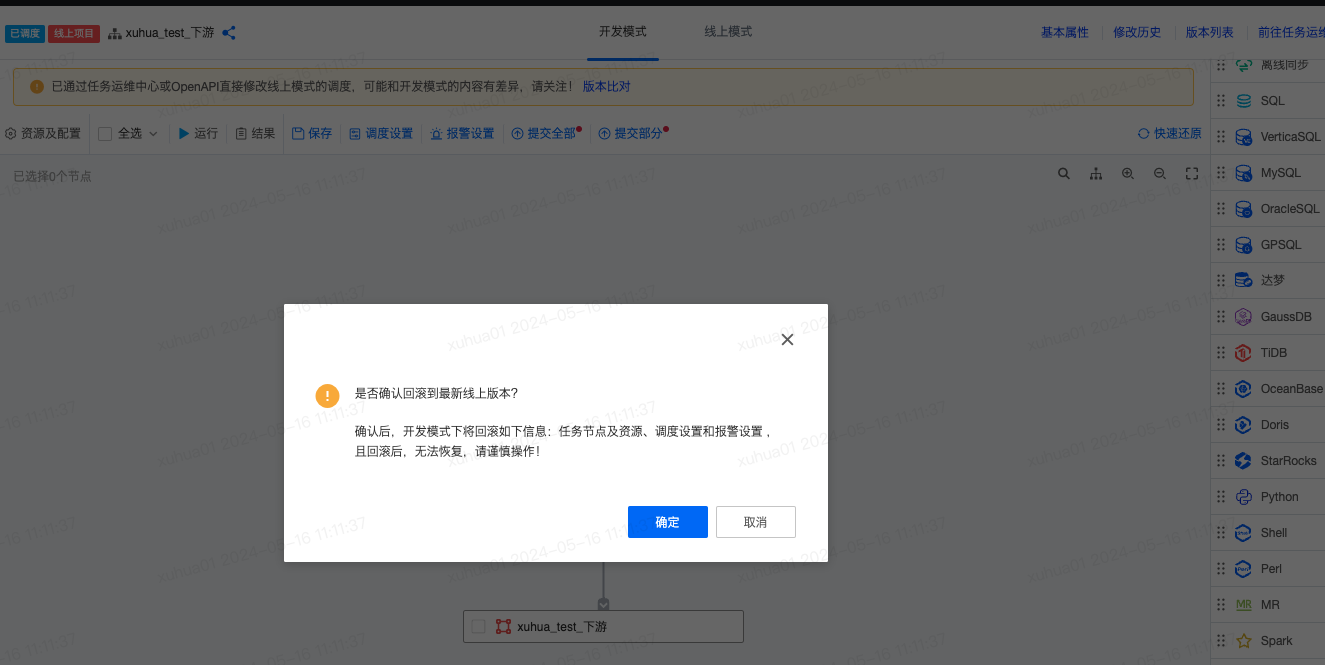Click the share icon next to xuhua_test_下游
Viewport: 1325px width, 665px height.
tap(229, 33)
